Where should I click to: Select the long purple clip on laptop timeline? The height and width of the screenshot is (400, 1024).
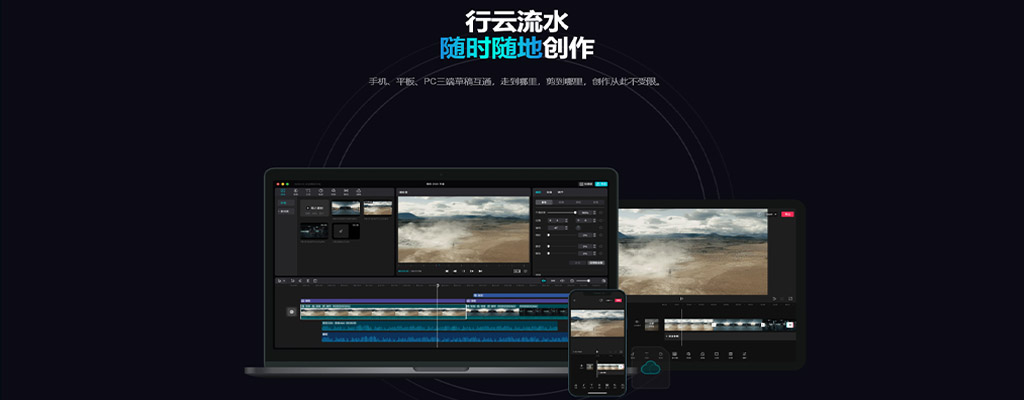tap(382, 301)
